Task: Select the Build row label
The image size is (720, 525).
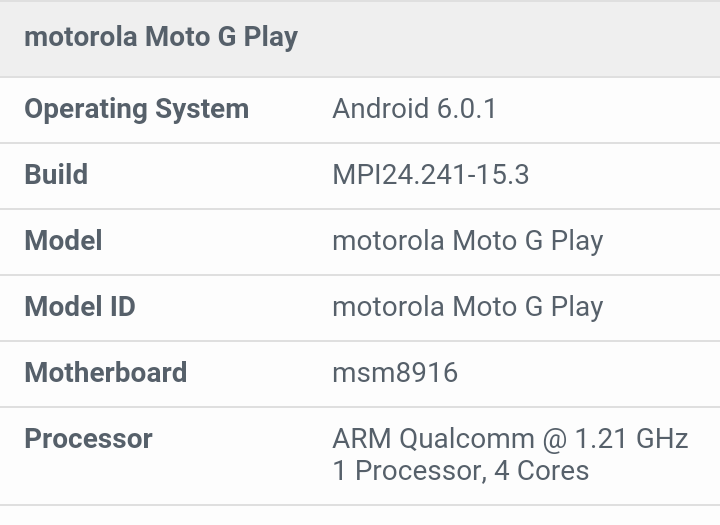Action: 56,175
